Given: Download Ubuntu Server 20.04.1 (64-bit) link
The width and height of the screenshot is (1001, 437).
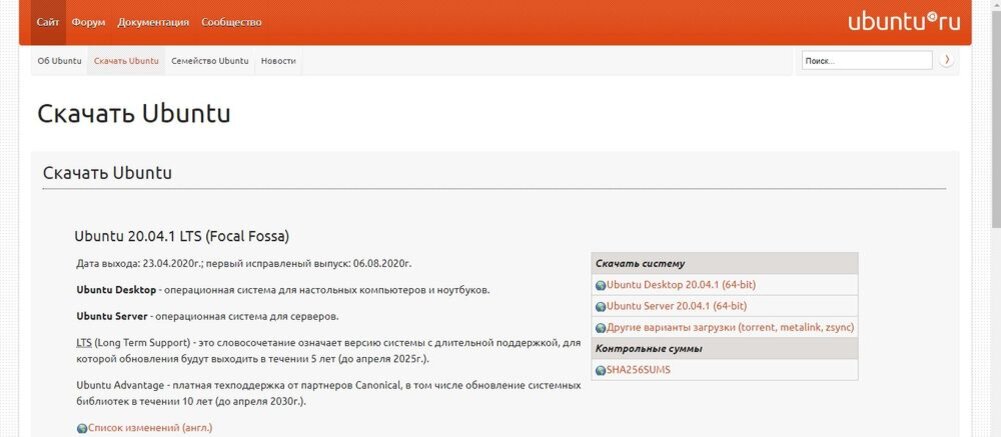Looking at the screenshot, I should [677, 306].
